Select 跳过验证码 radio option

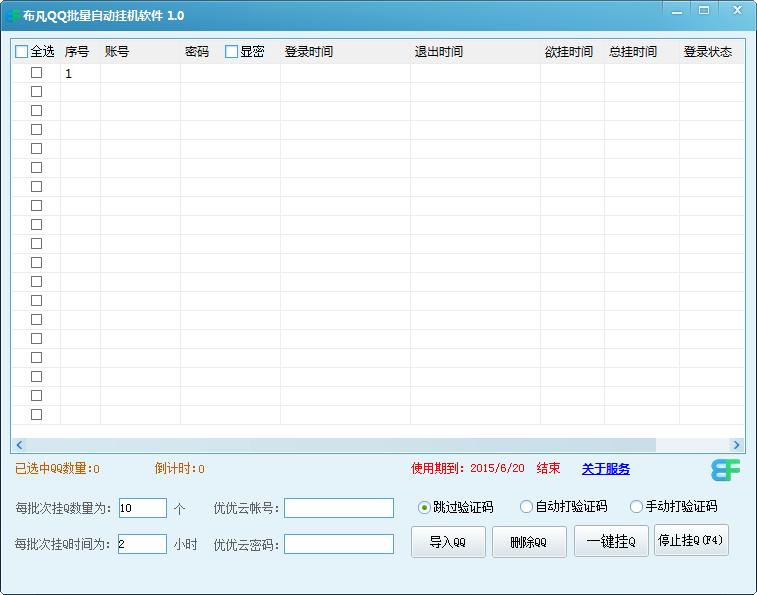tap(424, 507)
